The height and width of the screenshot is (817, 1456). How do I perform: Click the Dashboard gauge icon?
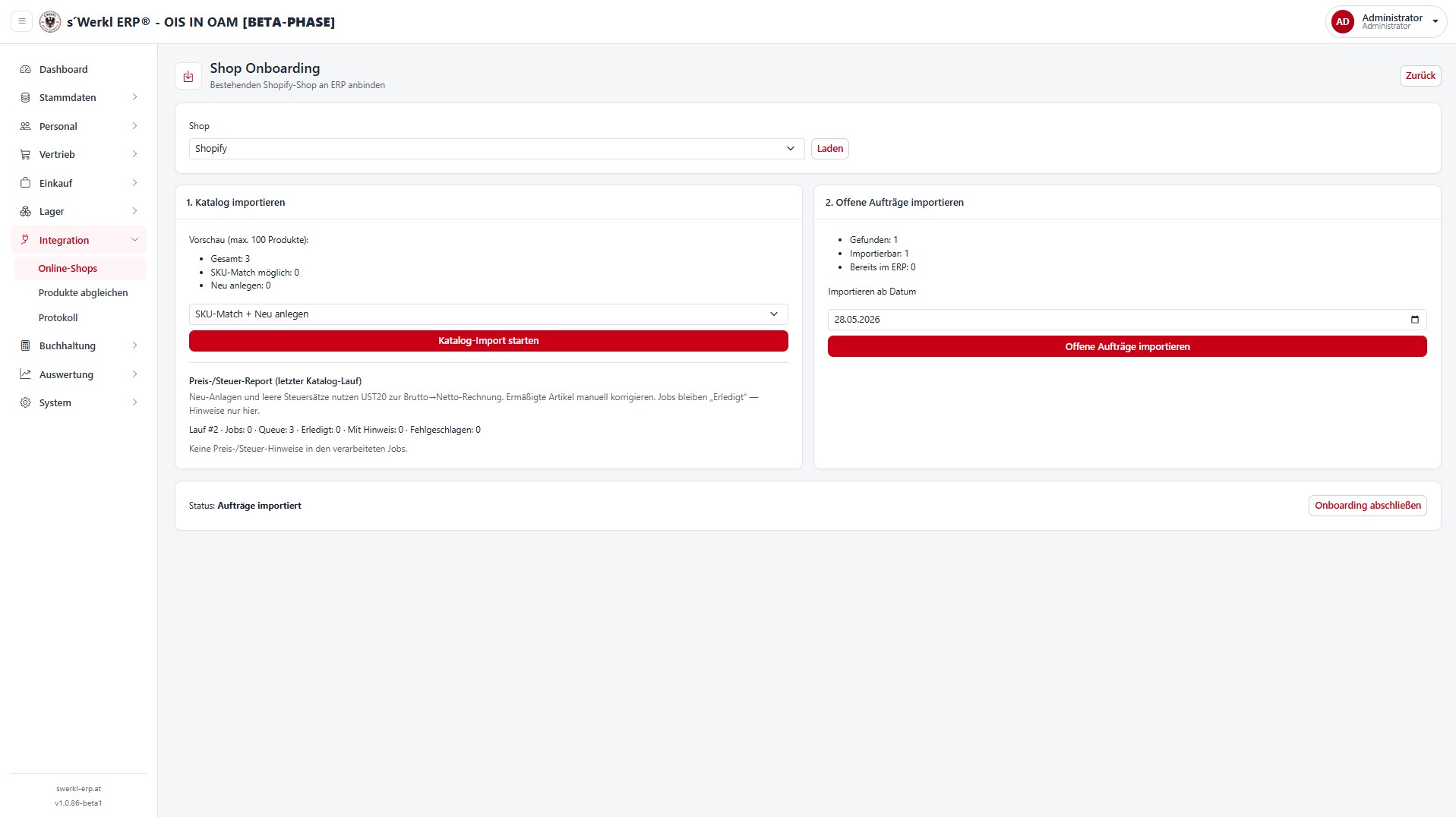(25, 69)
